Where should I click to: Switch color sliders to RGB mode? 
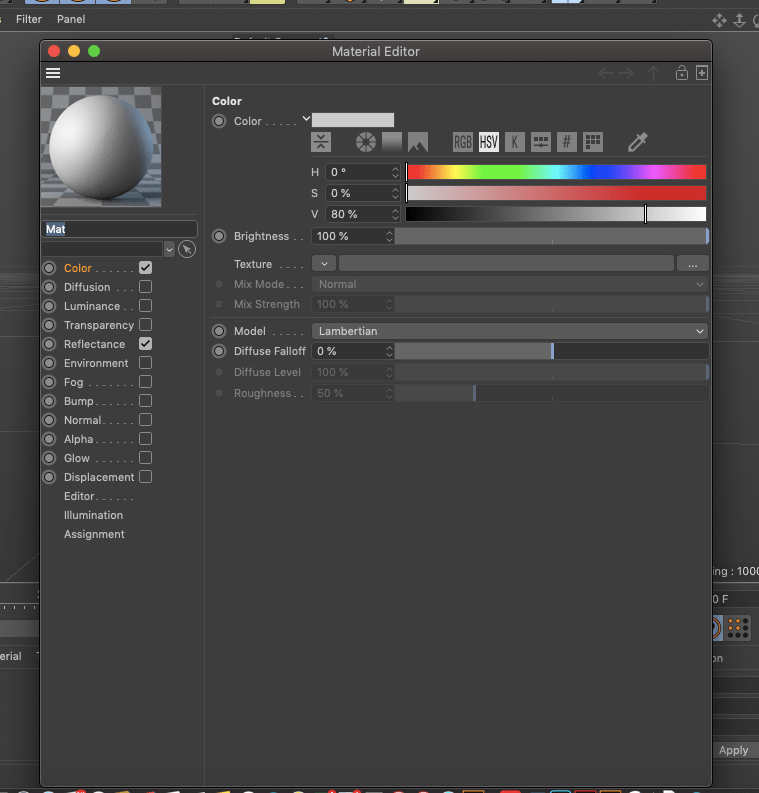coord(462,142)
